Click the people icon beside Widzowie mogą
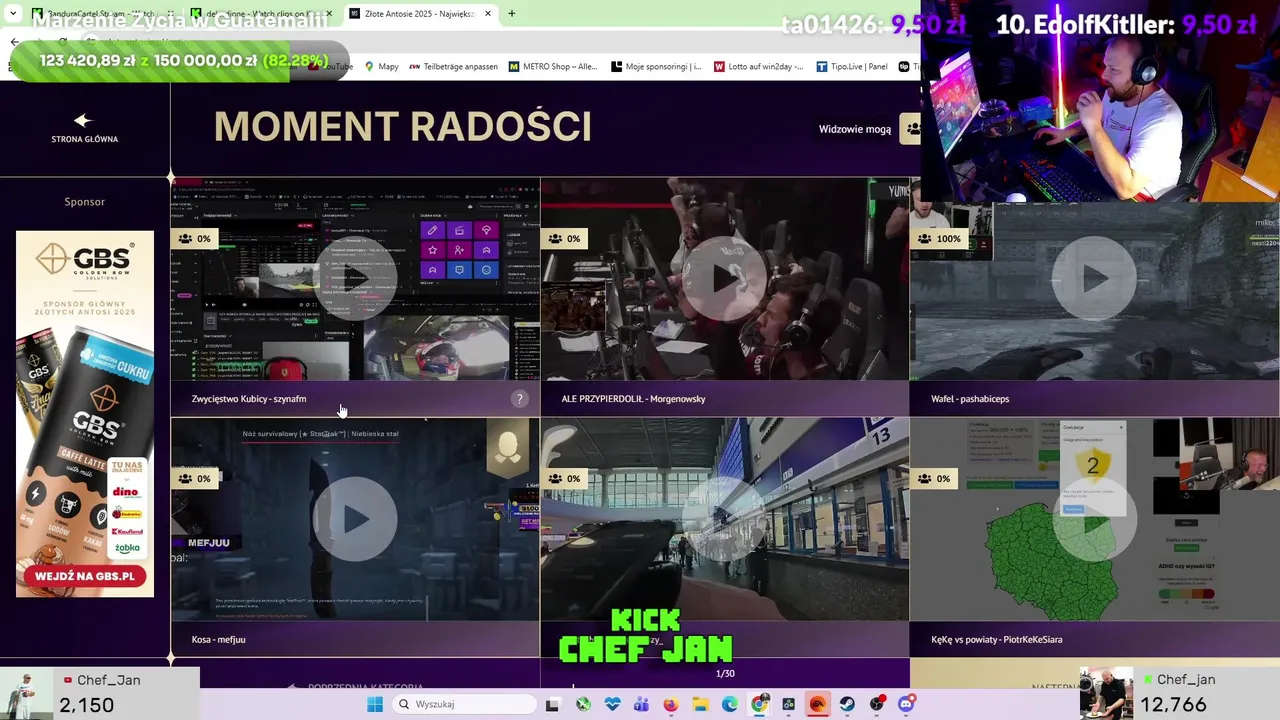This screenshot has width=1280, height=720. tap(910, 129)
